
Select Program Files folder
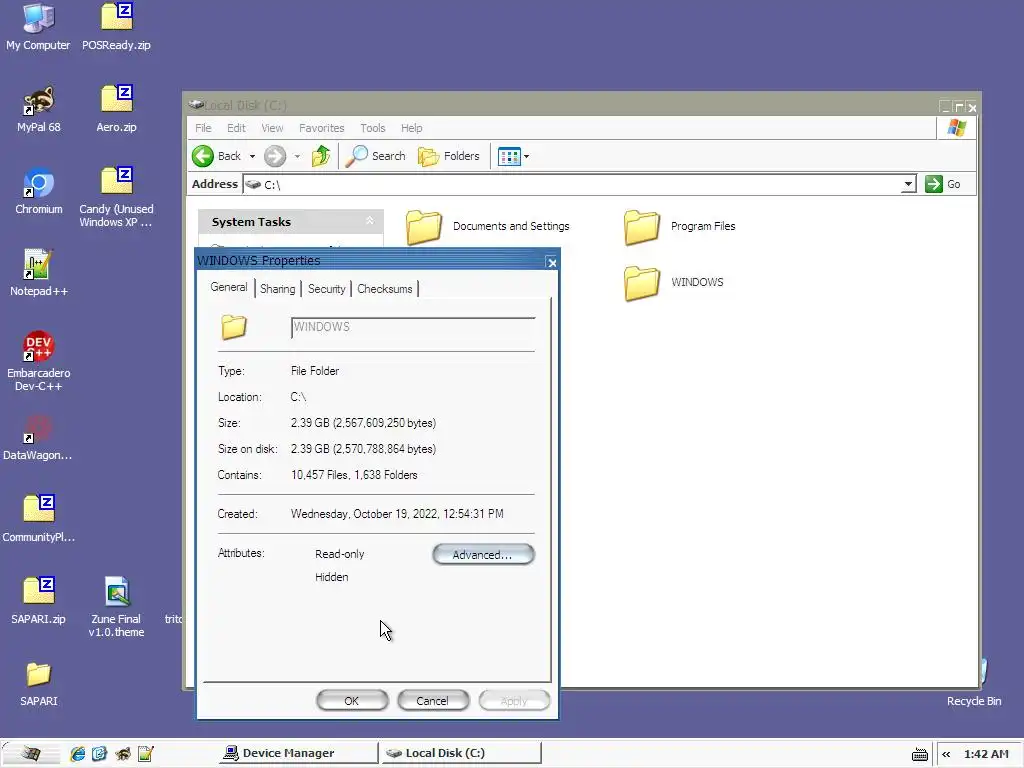click(x=680, y=227)
